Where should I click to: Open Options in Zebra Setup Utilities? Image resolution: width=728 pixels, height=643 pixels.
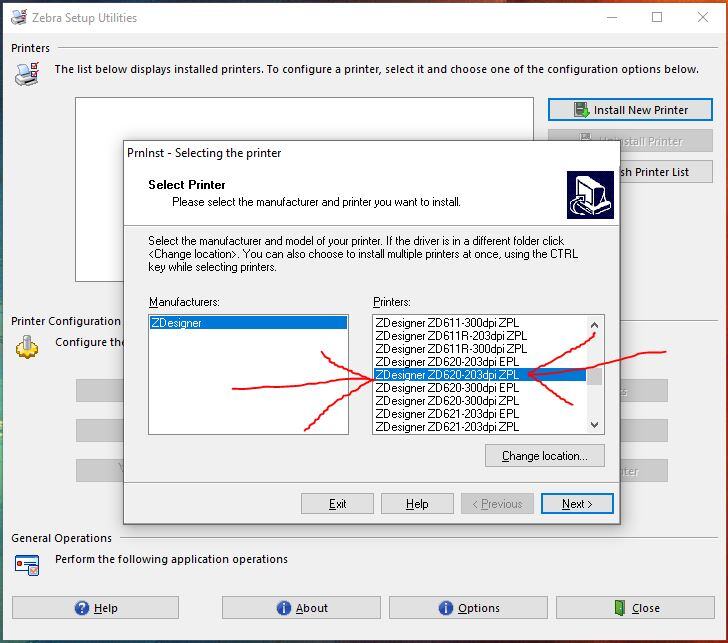coord(468,608)
